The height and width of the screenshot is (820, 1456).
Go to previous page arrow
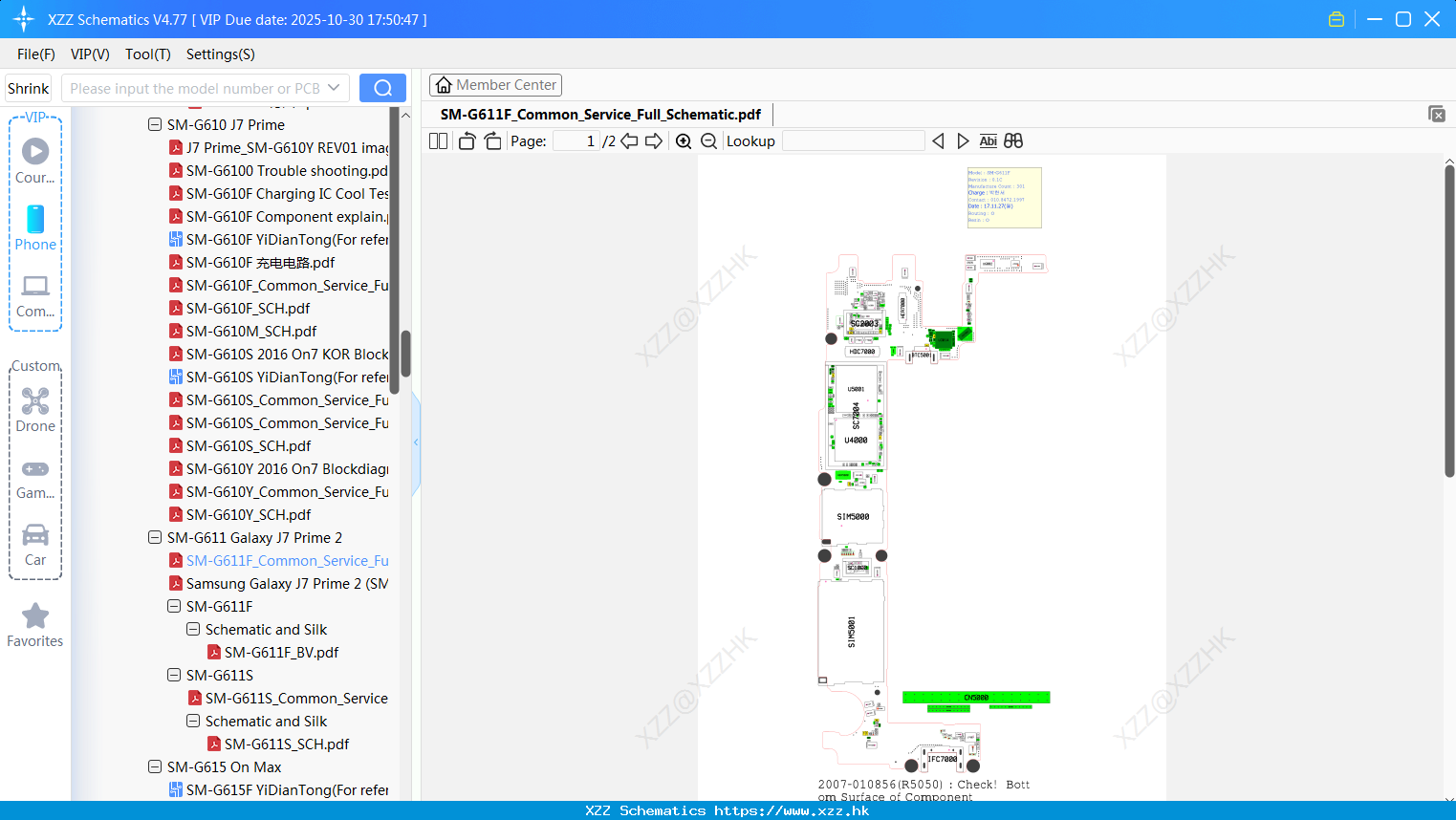[x=629, y=140]
